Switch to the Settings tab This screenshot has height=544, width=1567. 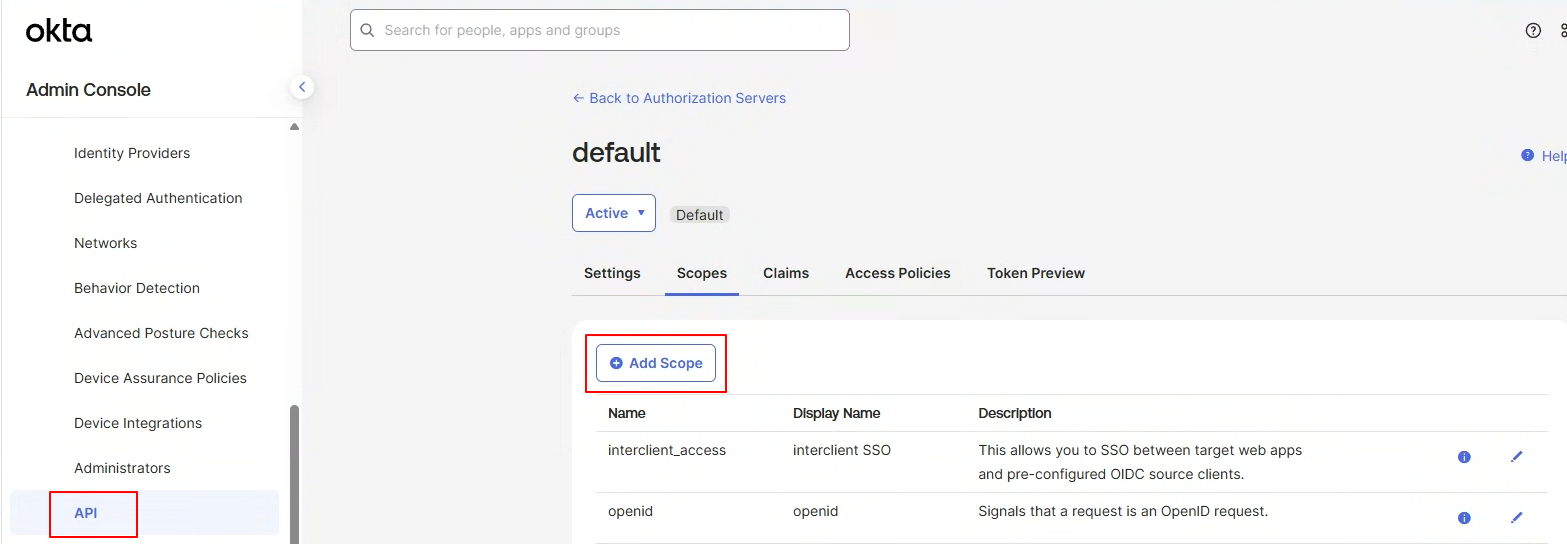coord(612,273)
